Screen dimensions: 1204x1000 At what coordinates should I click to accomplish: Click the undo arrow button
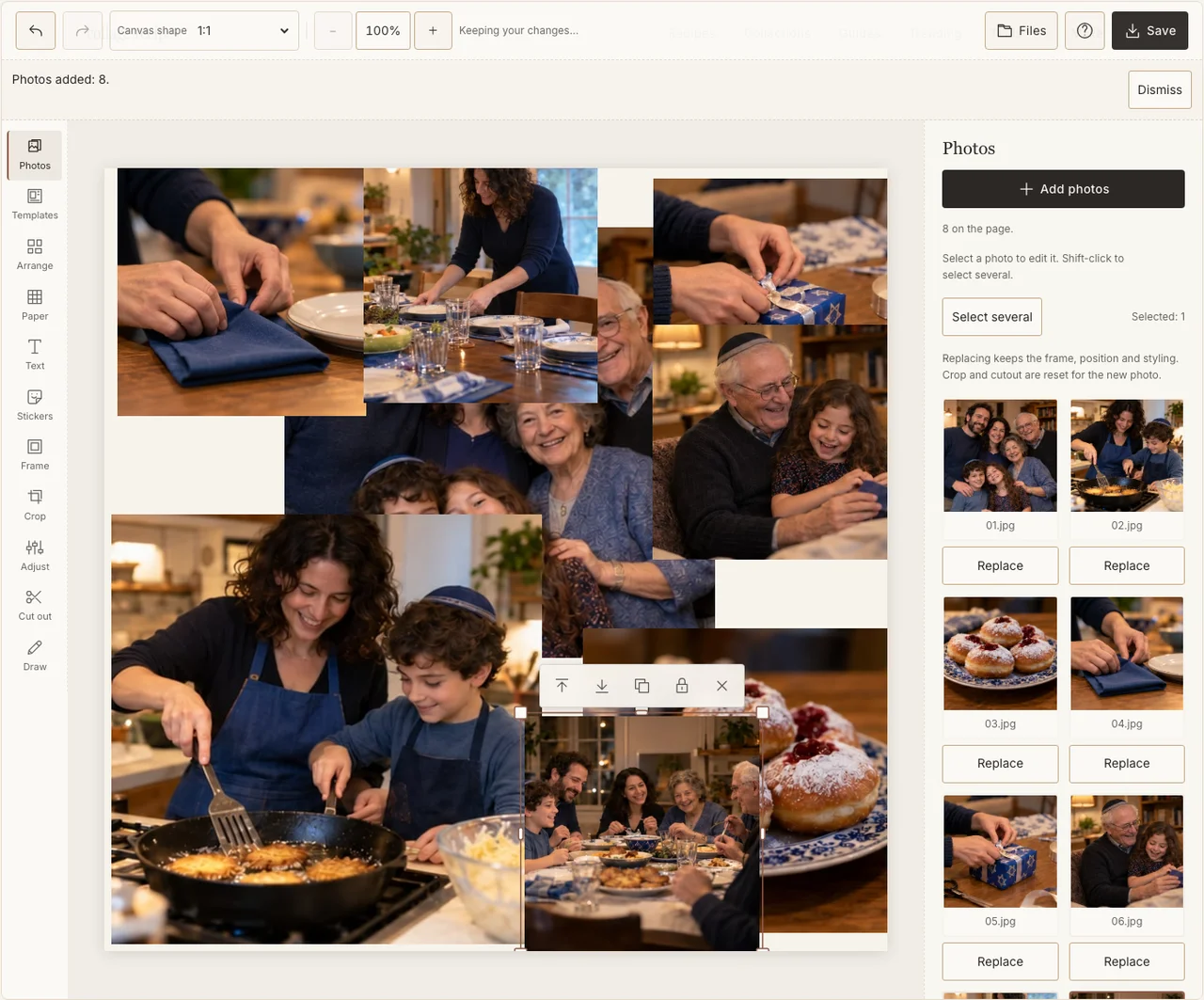[36, 31]
